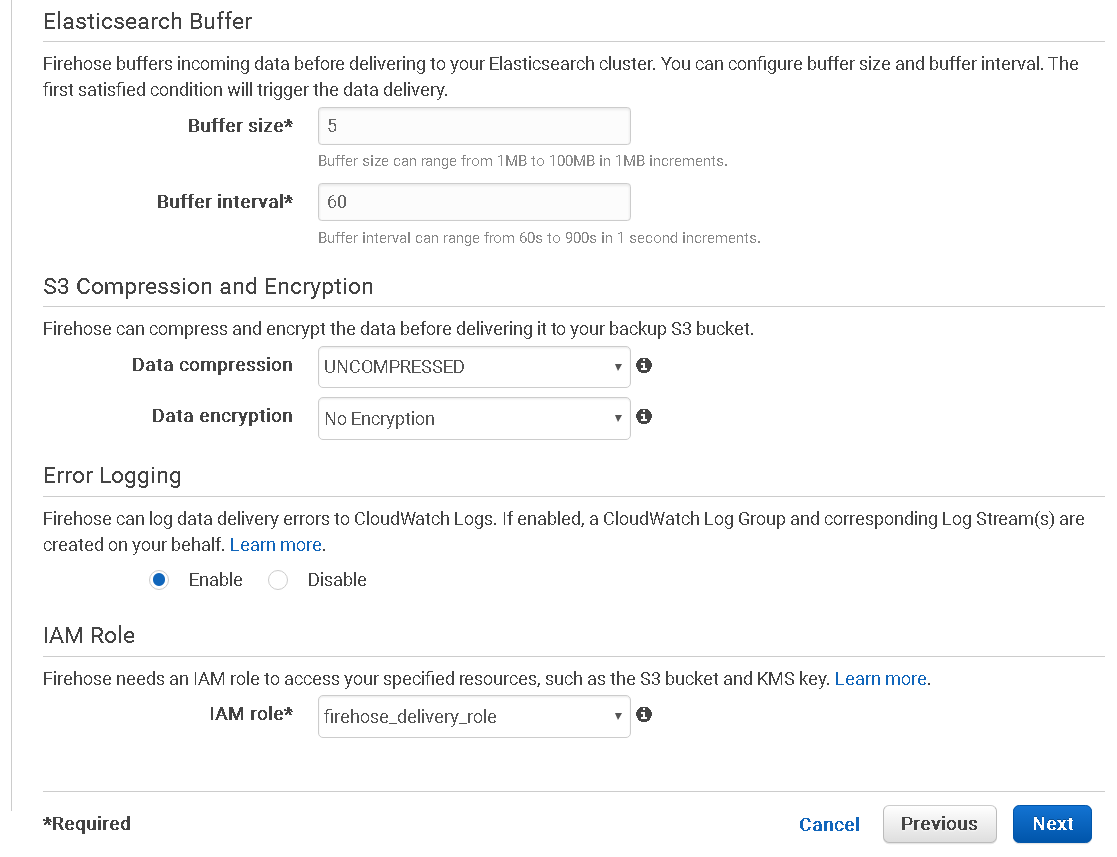The width and height of the screenshot is (1117, 857).
Task: Open the Data encryption No Encryption dropdown
Action: (x=474, y=418)
